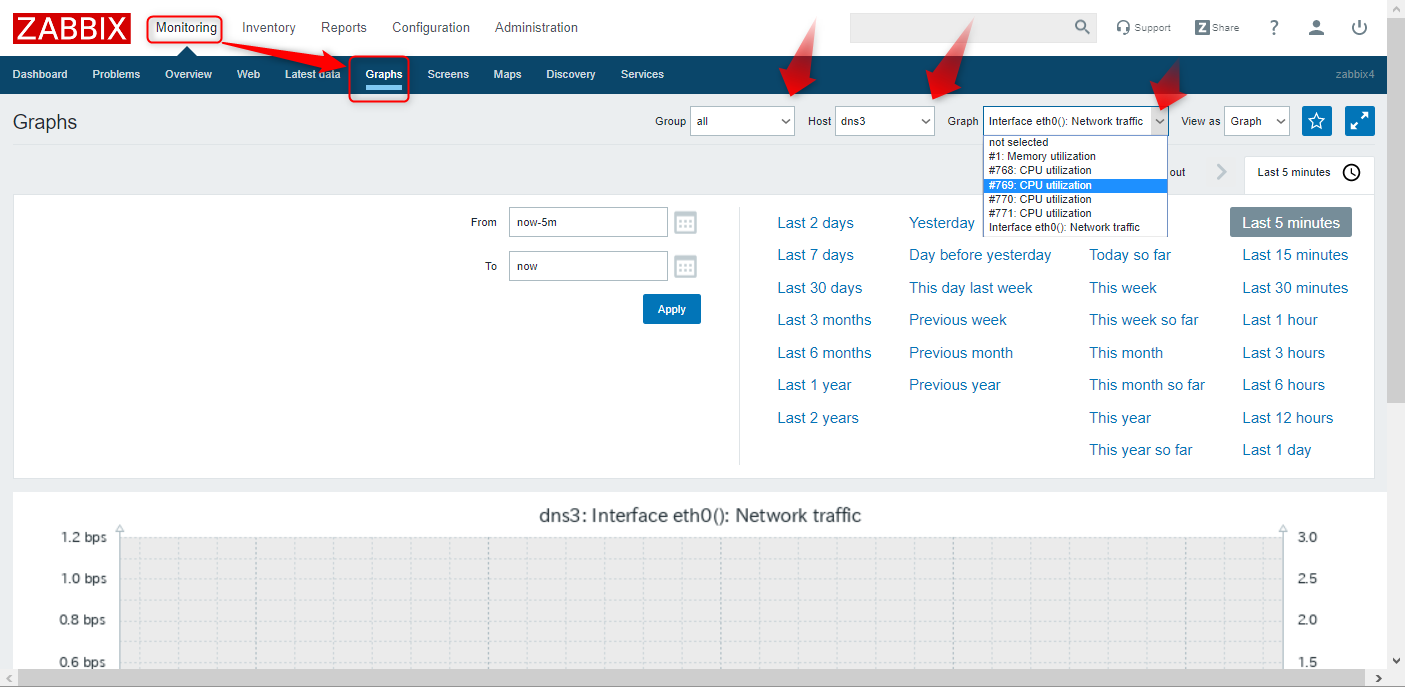Go to the Screens submenu
1405x687 pixels.
448,74
